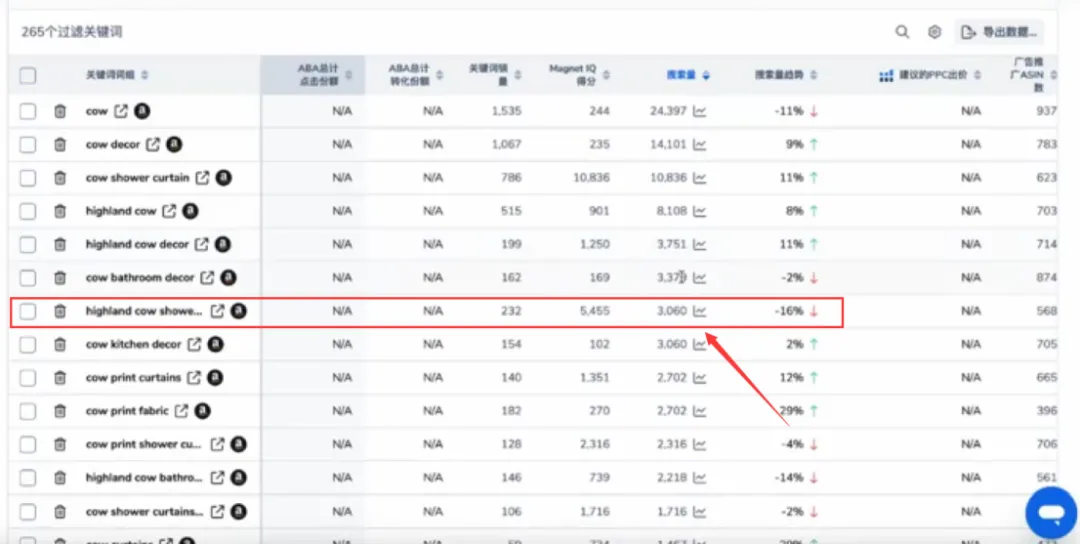
Task: Click the trend value 29%
Action: pos(791,411)
